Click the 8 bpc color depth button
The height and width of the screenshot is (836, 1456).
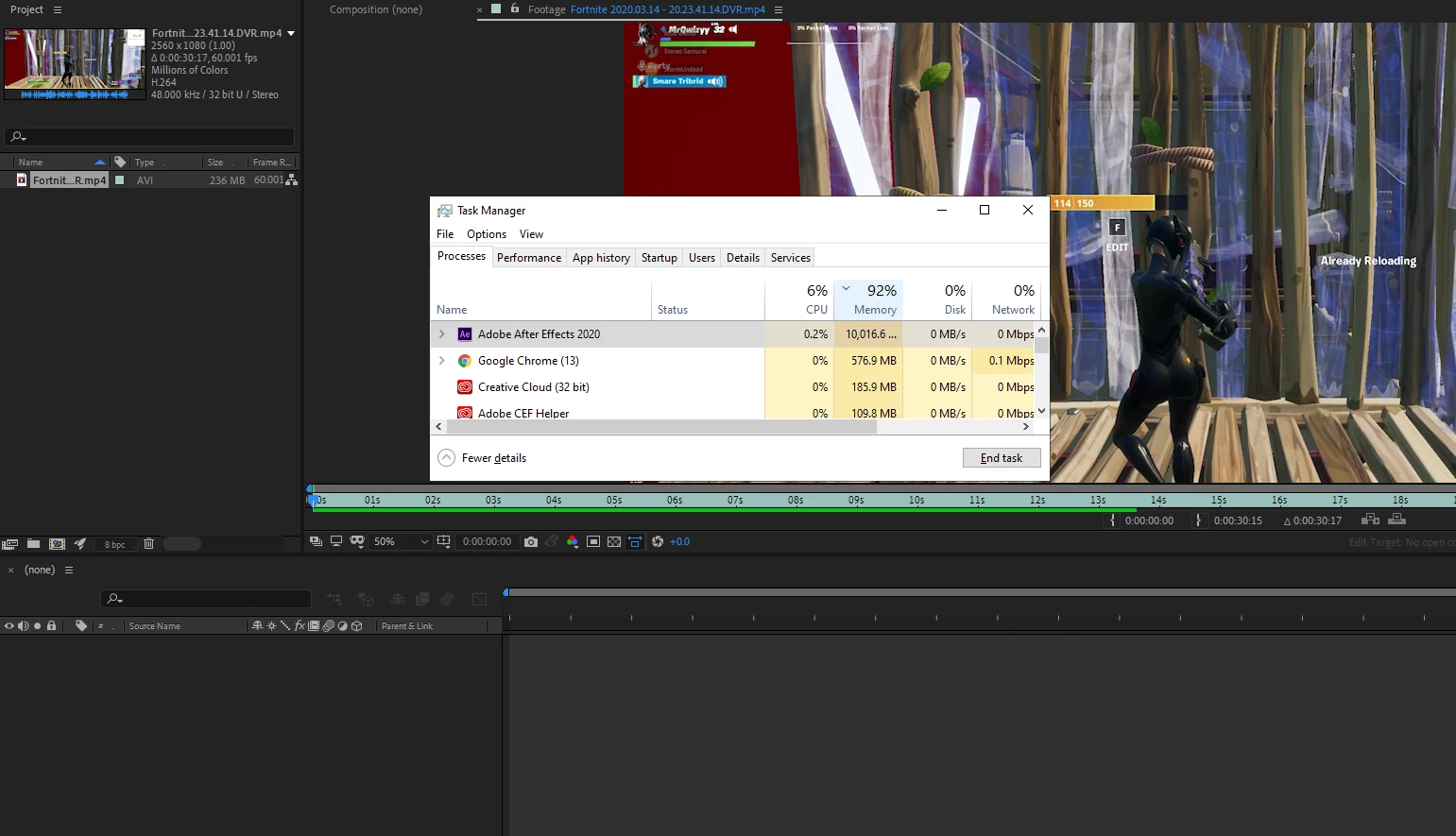pyautogui.click(x=114, y=544)
